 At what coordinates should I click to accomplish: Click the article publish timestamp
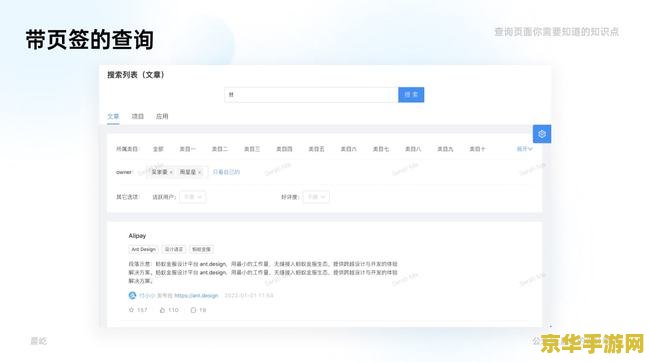pyautogui.click(x=249, y=296)
